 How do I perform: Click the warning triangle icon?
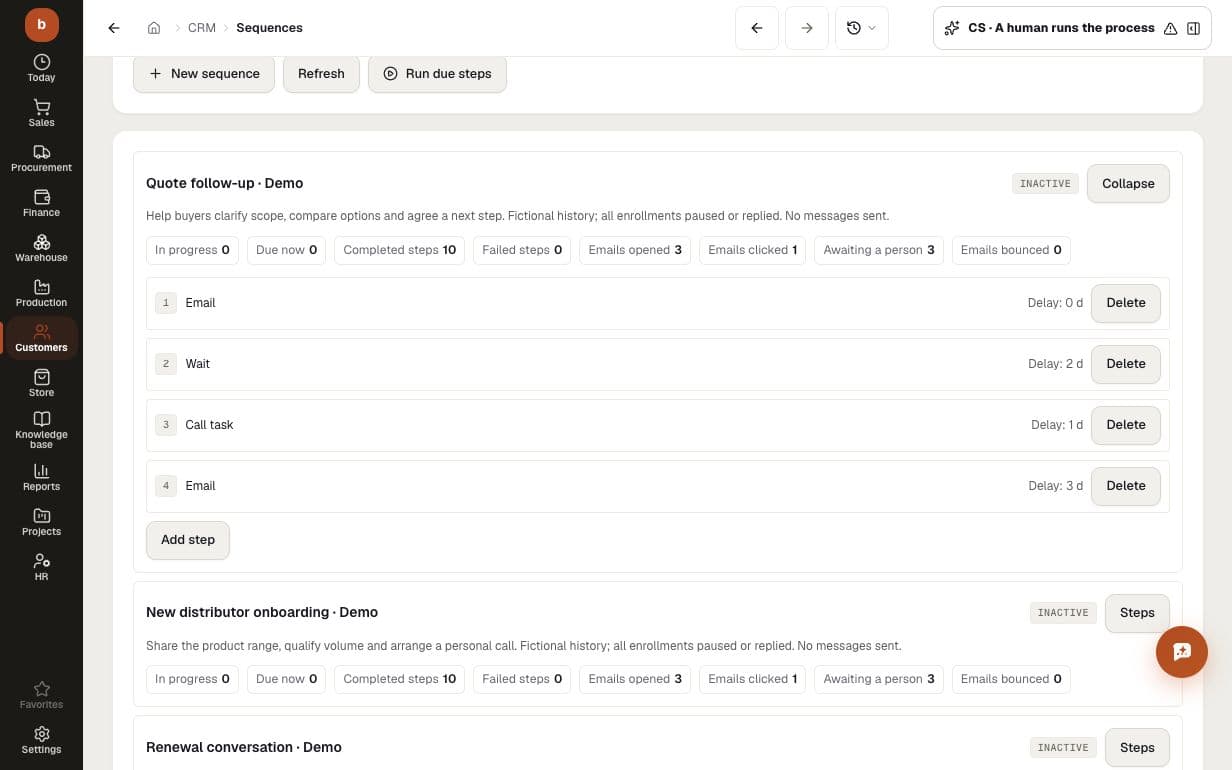pyautogui.click(x=1171, y=28)
